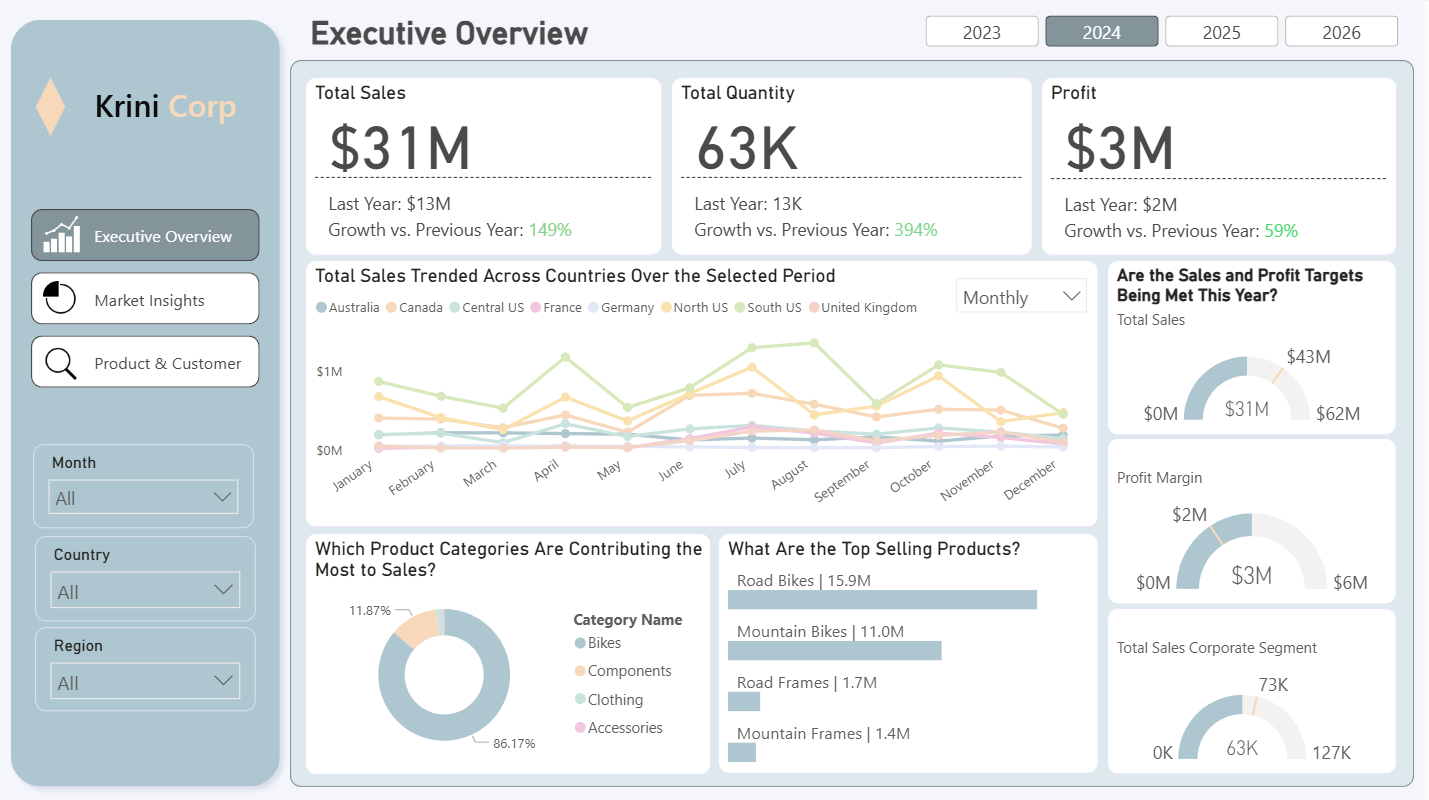Click the 73K corporate segment target label
The width and height of the screenshot is (1429, 800).
tap(1273, 684)
